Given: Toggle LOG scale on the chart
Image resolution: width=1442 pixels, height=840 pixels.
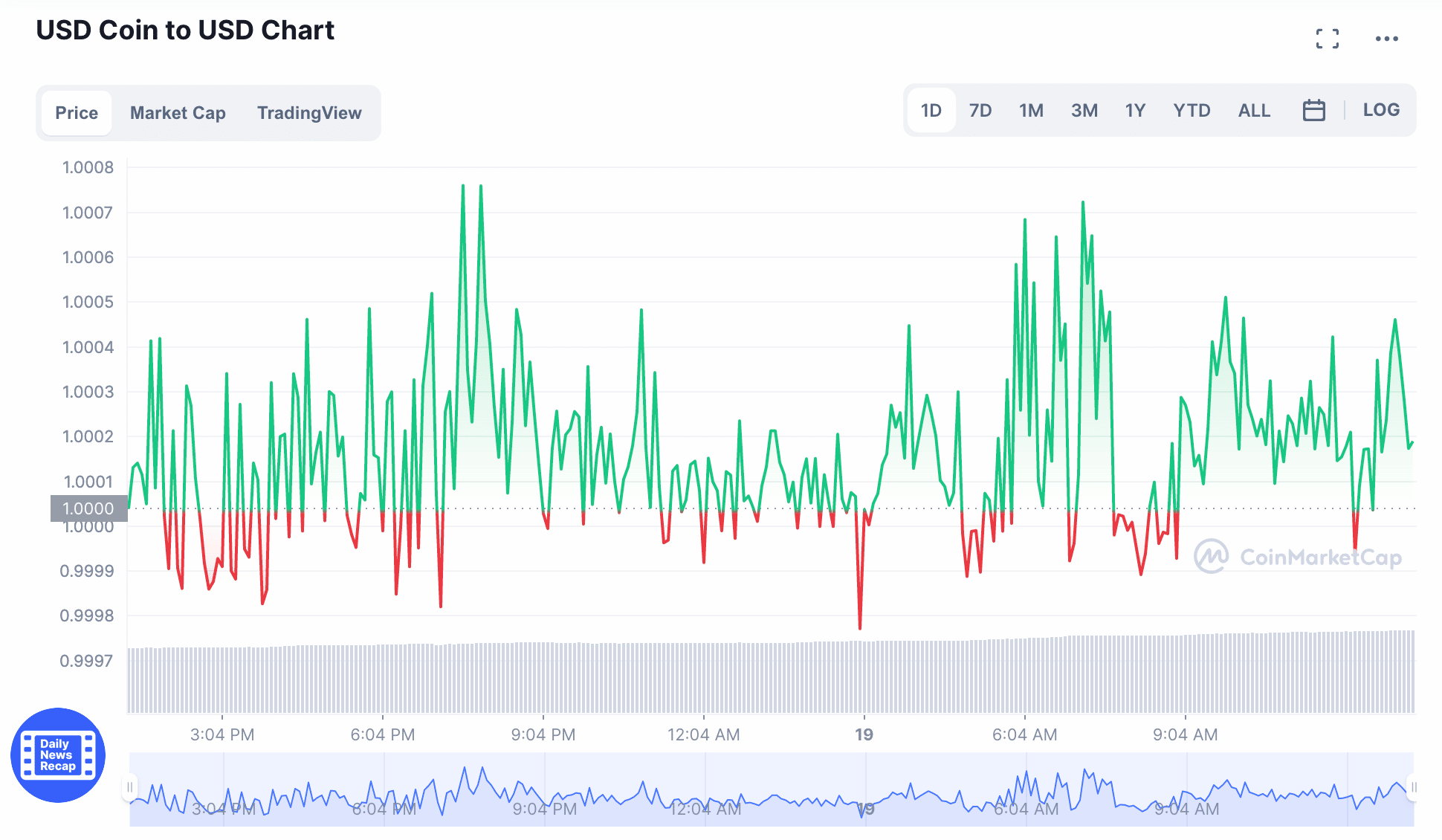Looking at the screenshot, I should 1380,110.
